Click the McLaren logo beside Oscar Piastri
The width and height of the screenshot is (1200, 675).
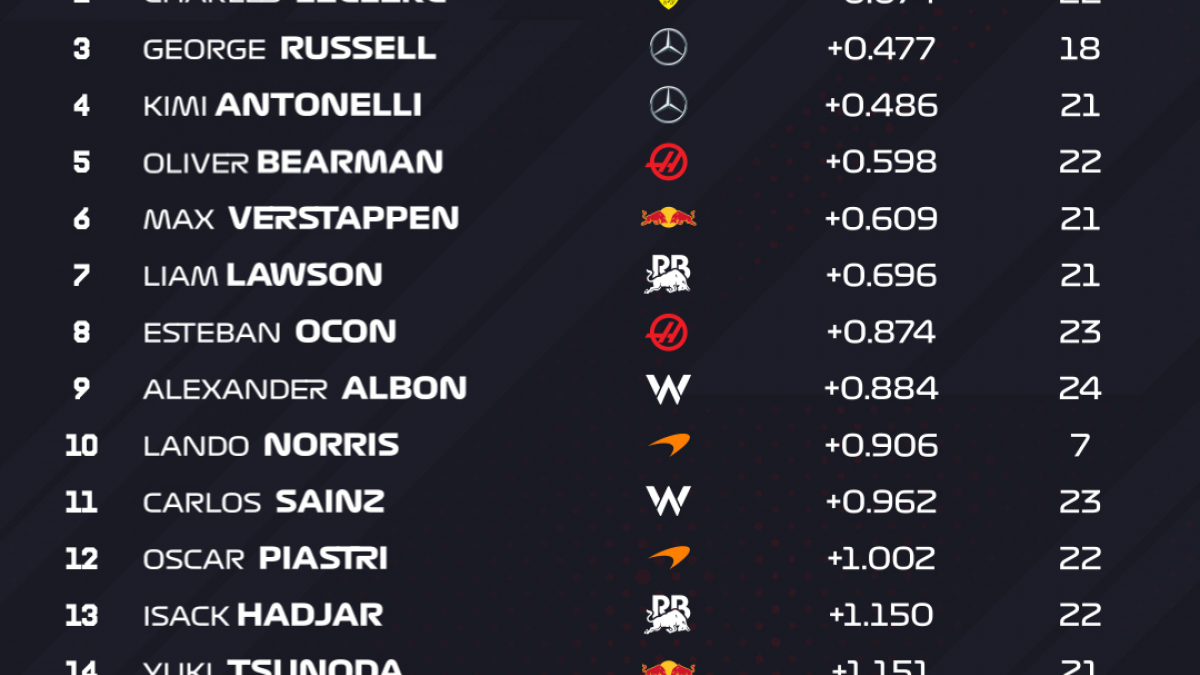(668, 558)
